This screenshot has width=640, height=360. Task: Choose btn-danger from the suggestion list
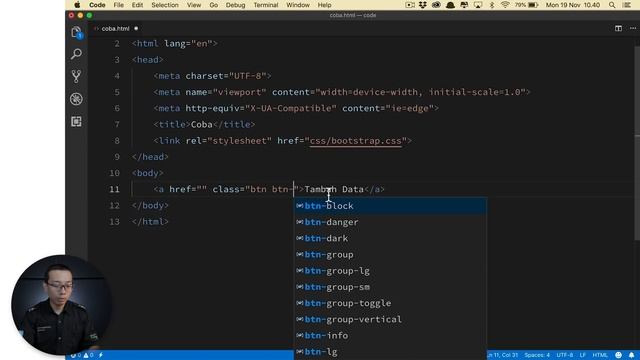390,222
